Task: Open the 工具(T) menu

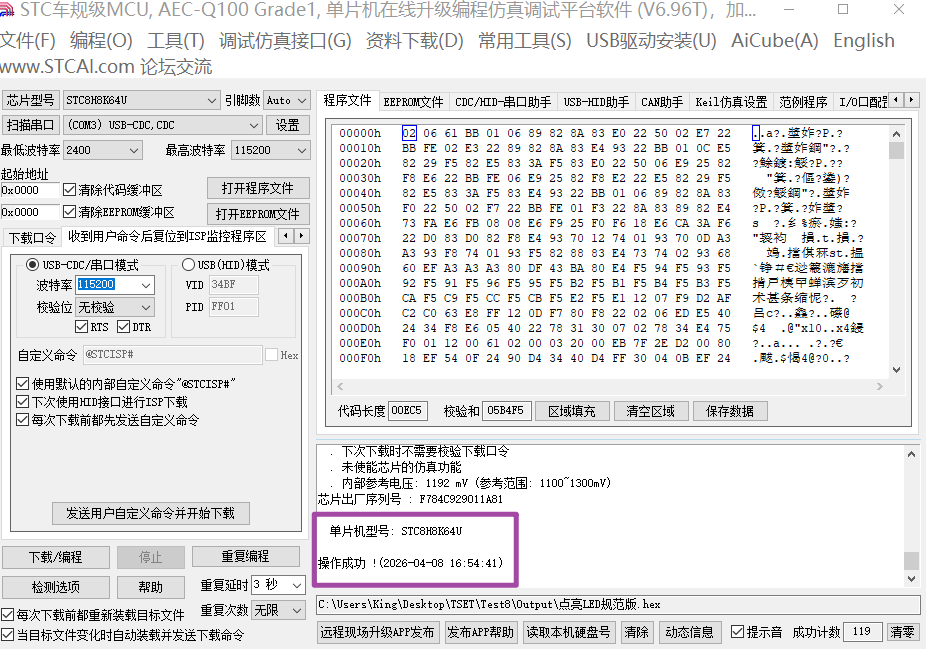Action: [x=175, y=41]
